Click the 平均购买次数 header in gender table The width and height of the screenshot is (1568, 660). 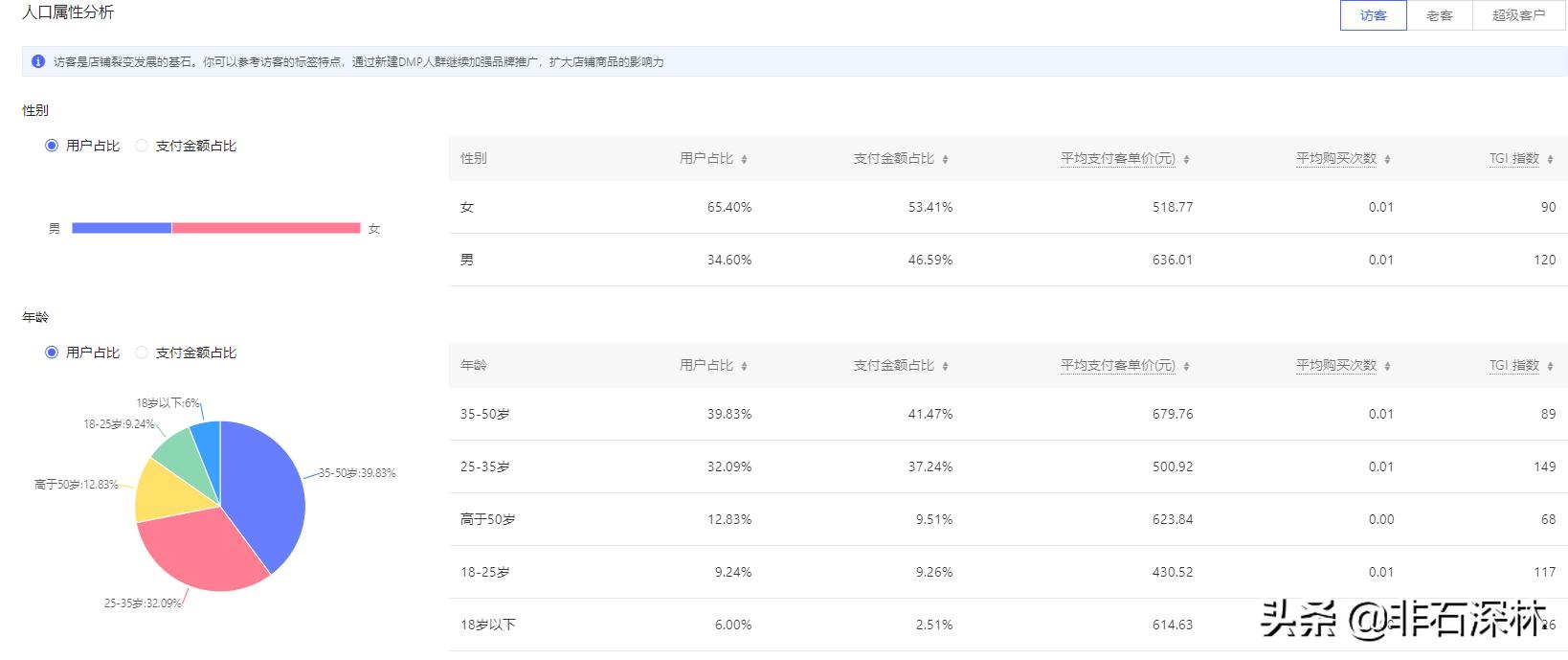point(1335,158)
